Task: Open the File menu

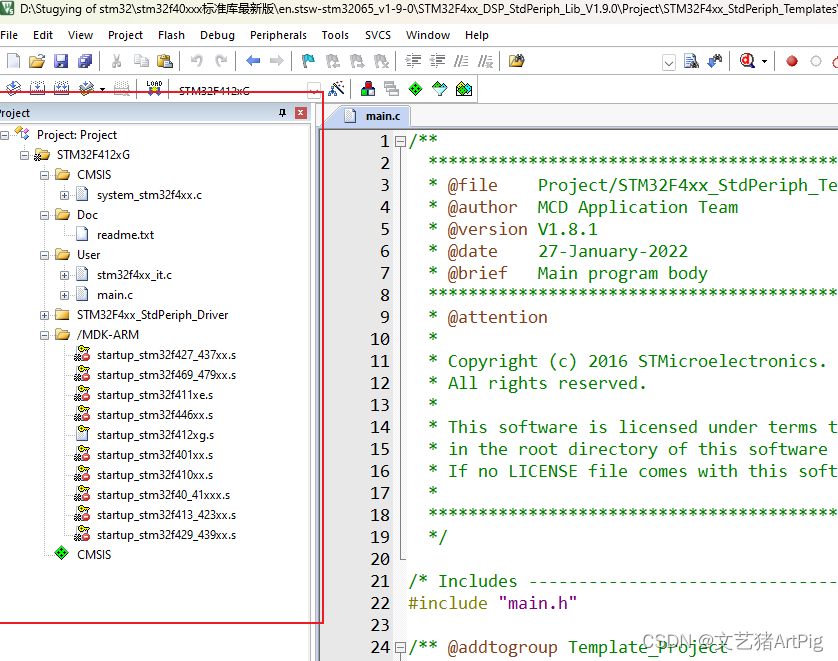Action: pos(9,35)
